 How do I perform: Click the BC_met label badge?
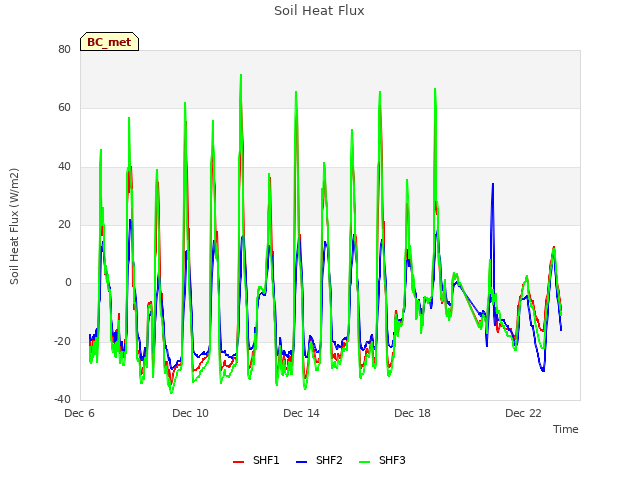pyautogui.click(x=109, y=42)
